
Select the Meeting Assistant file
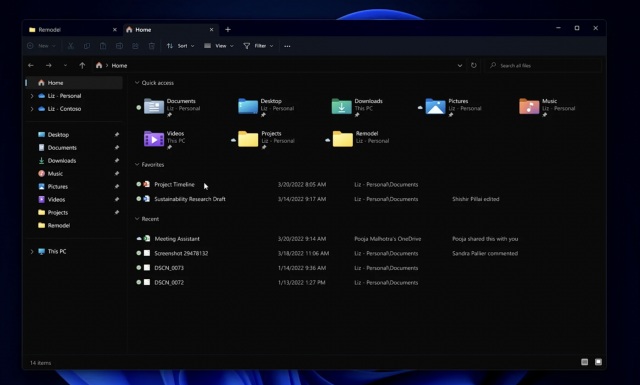177,239
